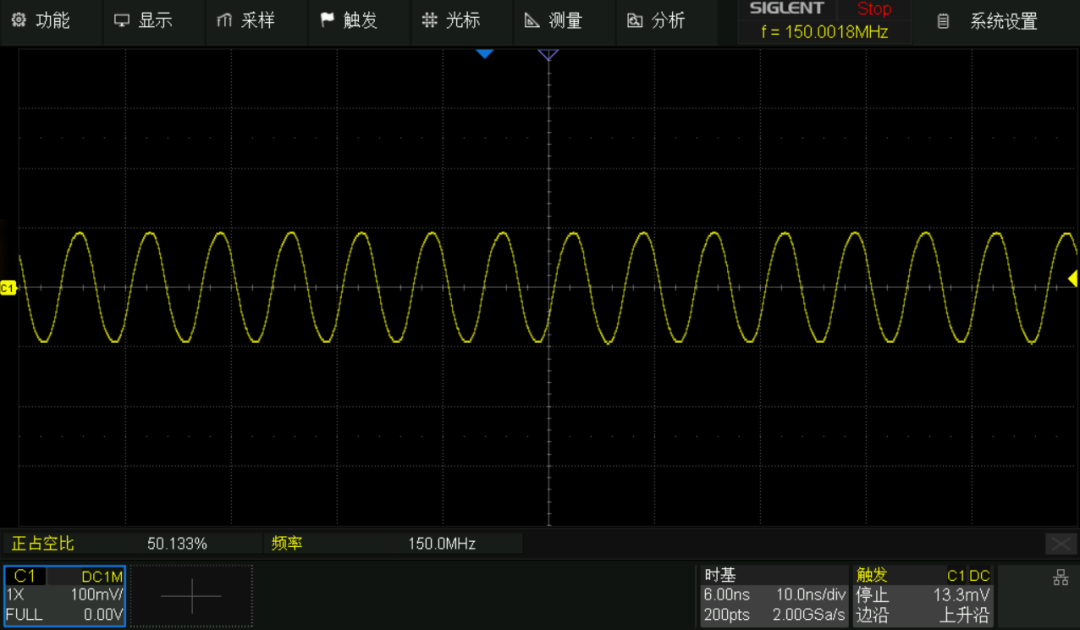The image size is (1080, 630).
Task: Click the 边沿 trigger type label
Action: pyautogui.click(x=872, y=614)
